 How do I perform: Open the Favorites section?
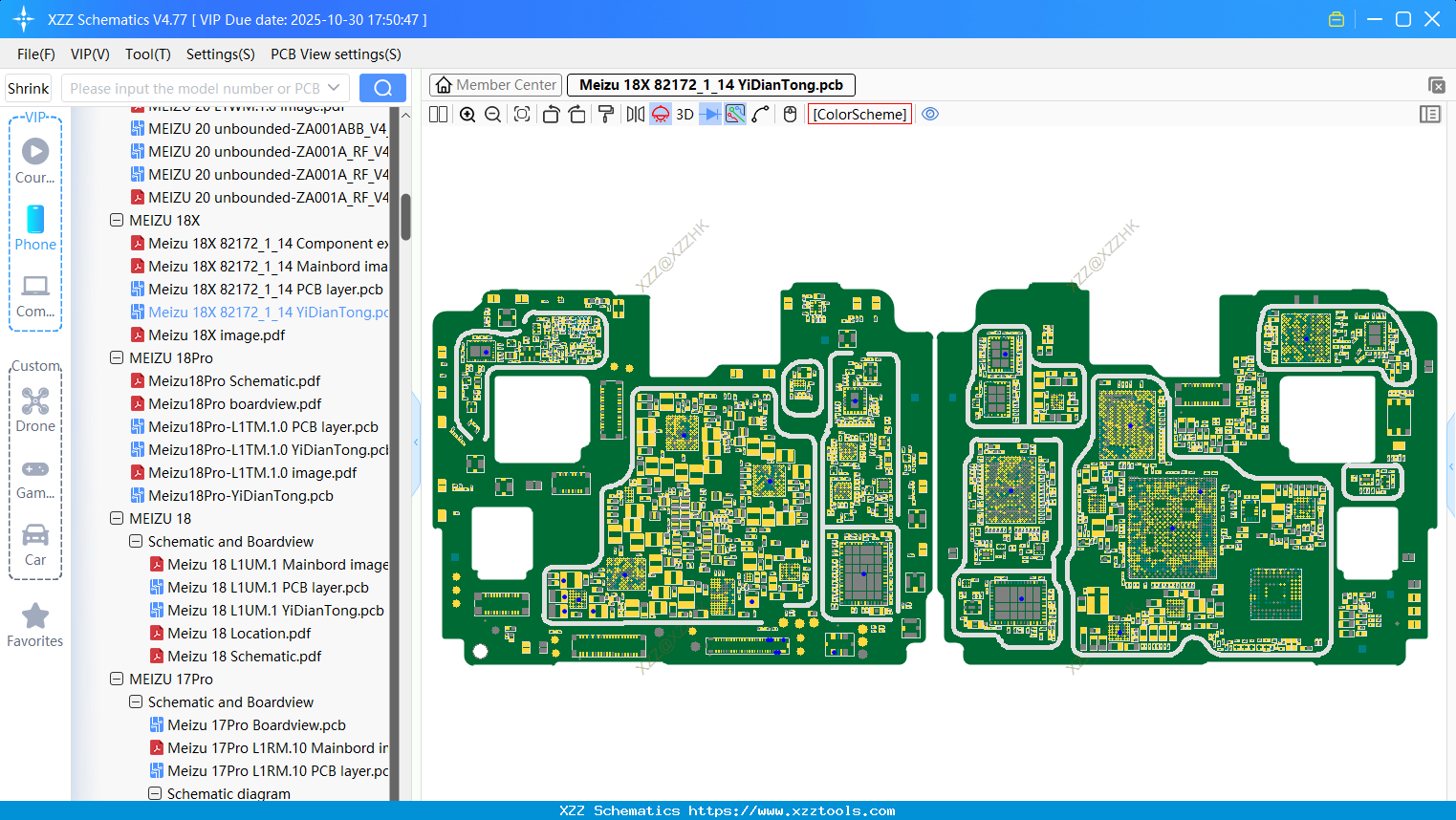point(35,626)
